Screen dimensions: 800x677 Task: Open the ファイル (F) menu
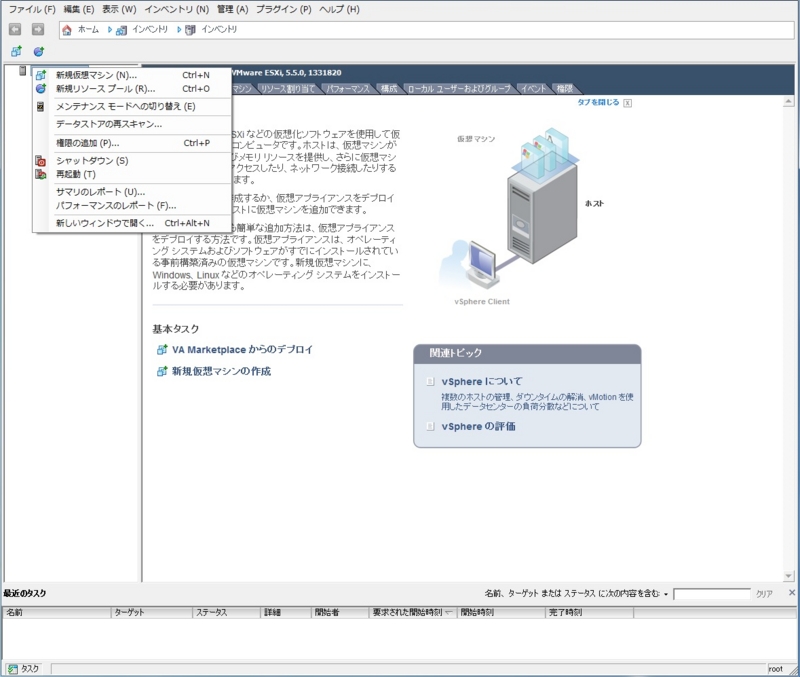click(32, 9)
